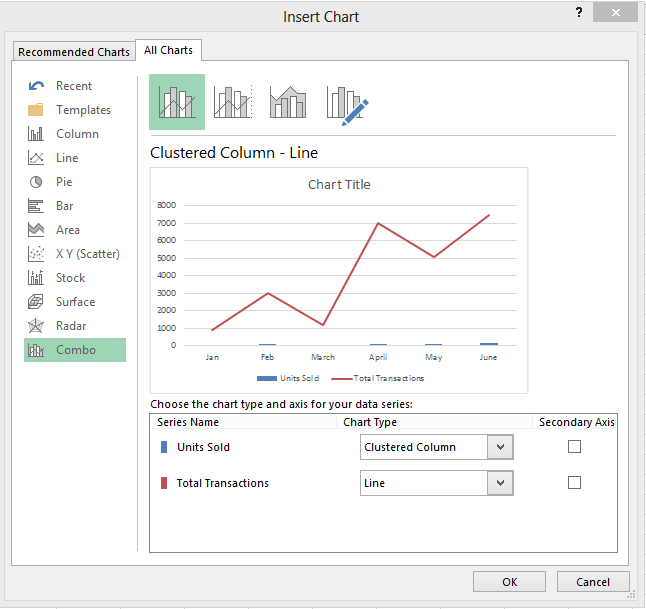The width and height of the screenshot is (646, 609).
Task: Switch to Recommended Charts tab
Action: point(74,52)
